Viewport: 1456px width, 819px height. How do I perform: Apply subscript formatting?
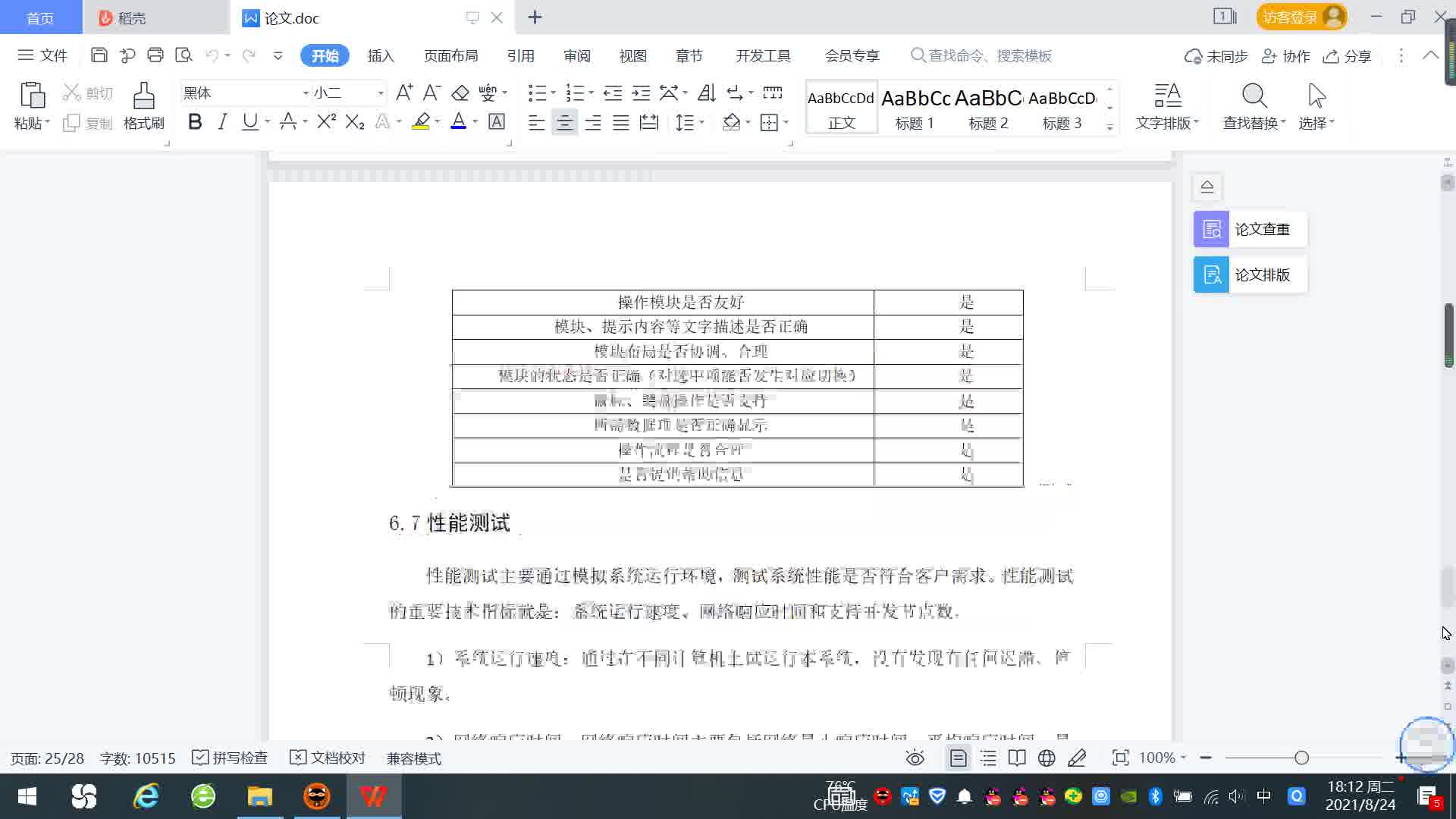point(354,121)
